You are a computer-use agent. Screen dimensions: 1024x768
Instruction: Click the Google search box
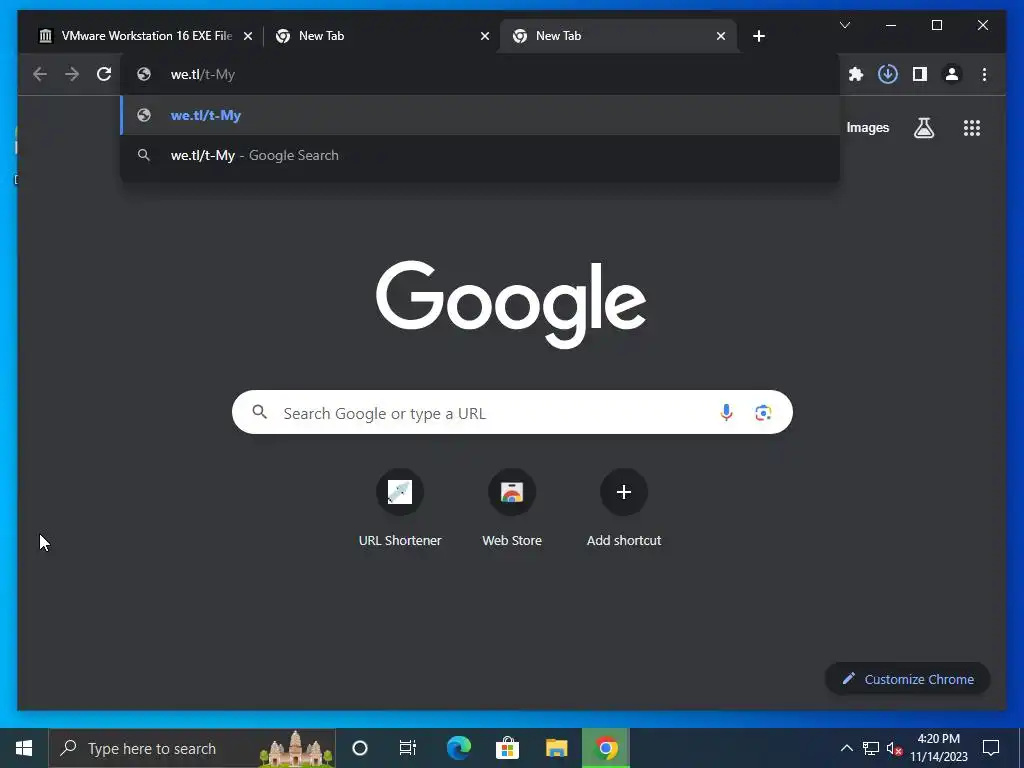point(512,413)
